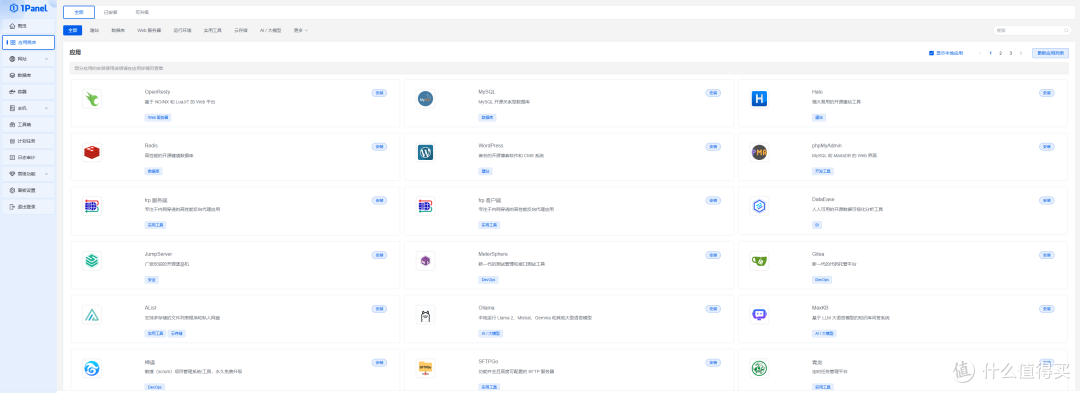This screenshot has width=1080, height=393.
Task: Click the Gitea app icon
Action: point(759,260)
